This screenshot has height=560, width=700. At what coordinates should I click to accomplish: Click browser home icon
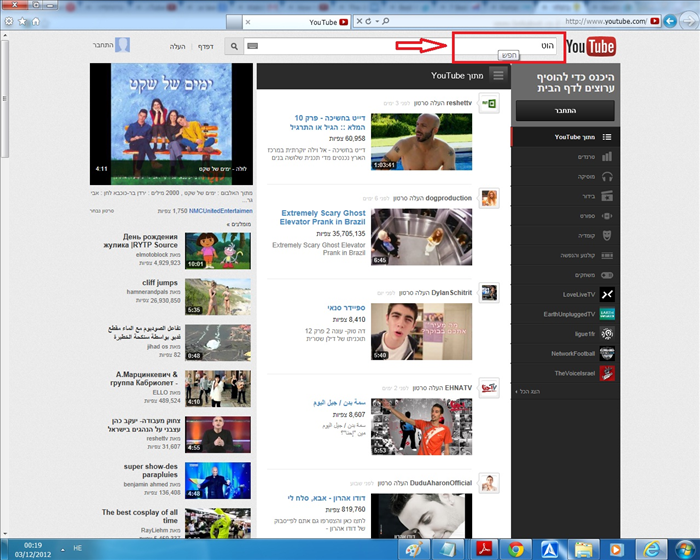36,21
